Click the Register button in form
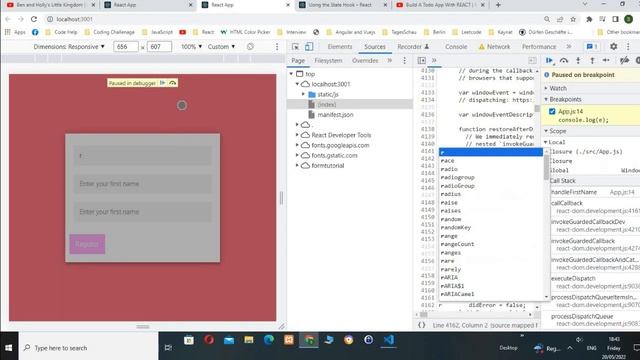Viewport: 640px width, 360px height. pyautogui.click(x=87, y=244)
